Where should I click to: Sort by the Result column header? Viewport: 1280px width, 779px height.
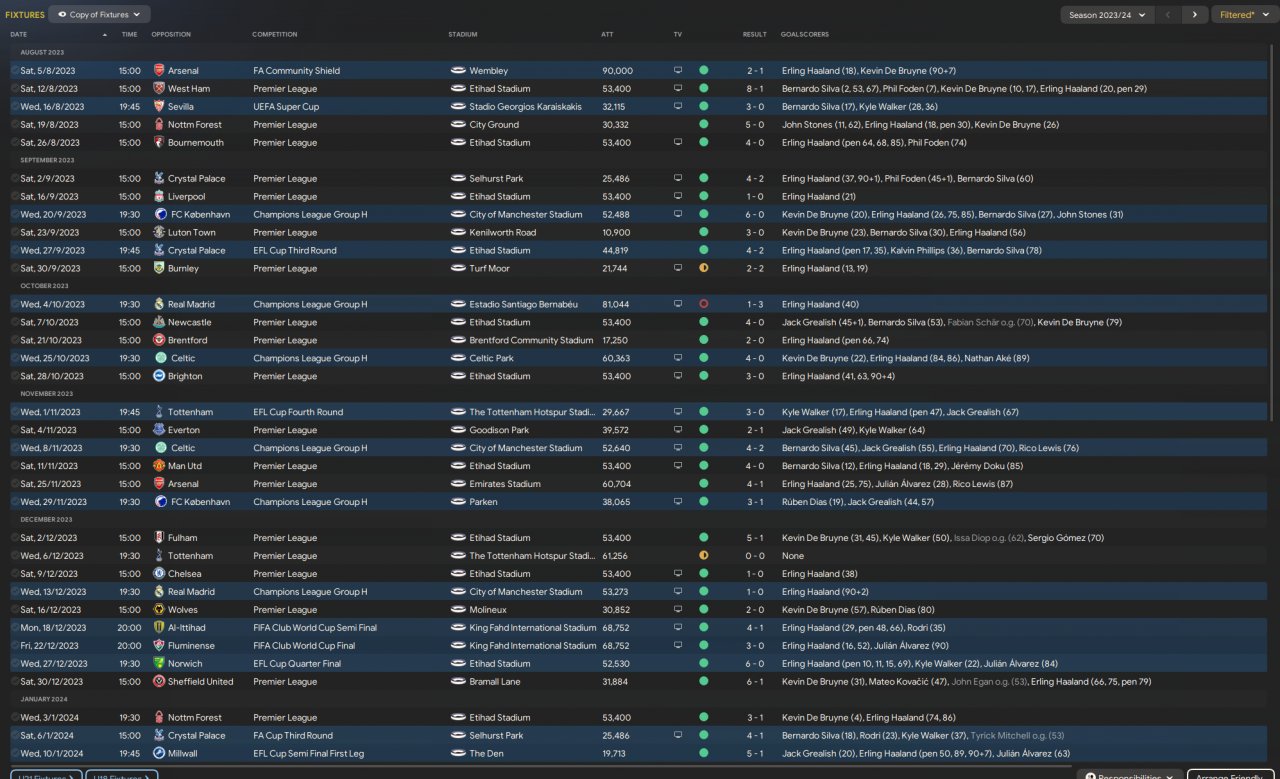(755, 34)
